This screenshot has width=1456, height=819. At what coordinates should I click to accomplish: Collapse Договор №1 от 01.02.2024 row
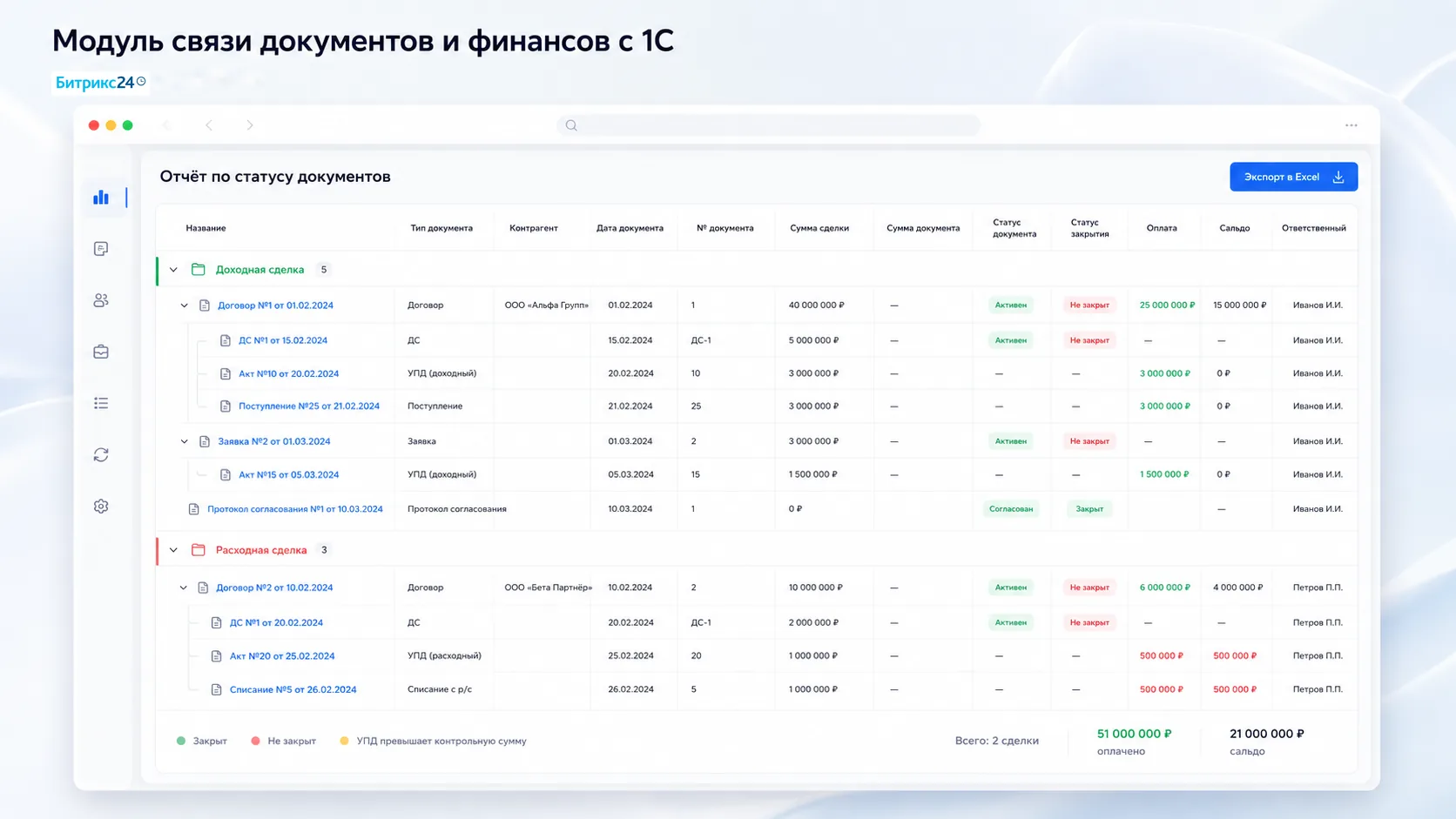click(184, 305)
